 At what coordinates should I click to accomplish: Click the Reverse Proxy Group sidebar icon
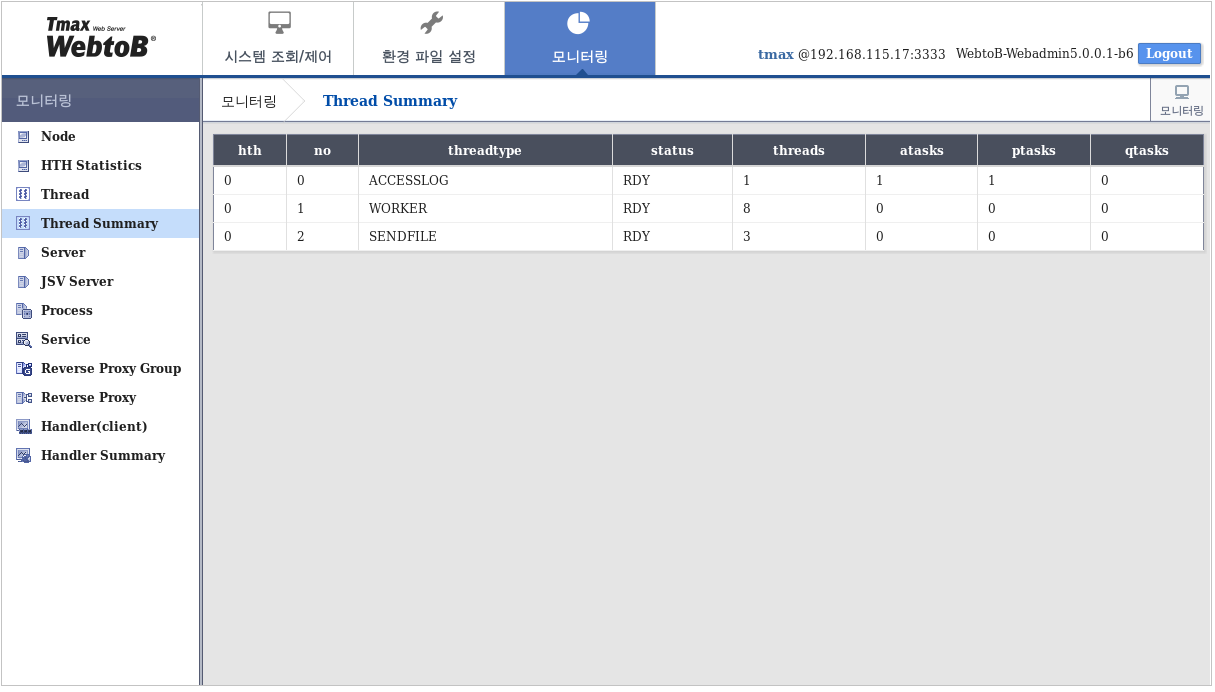(24, 369)
